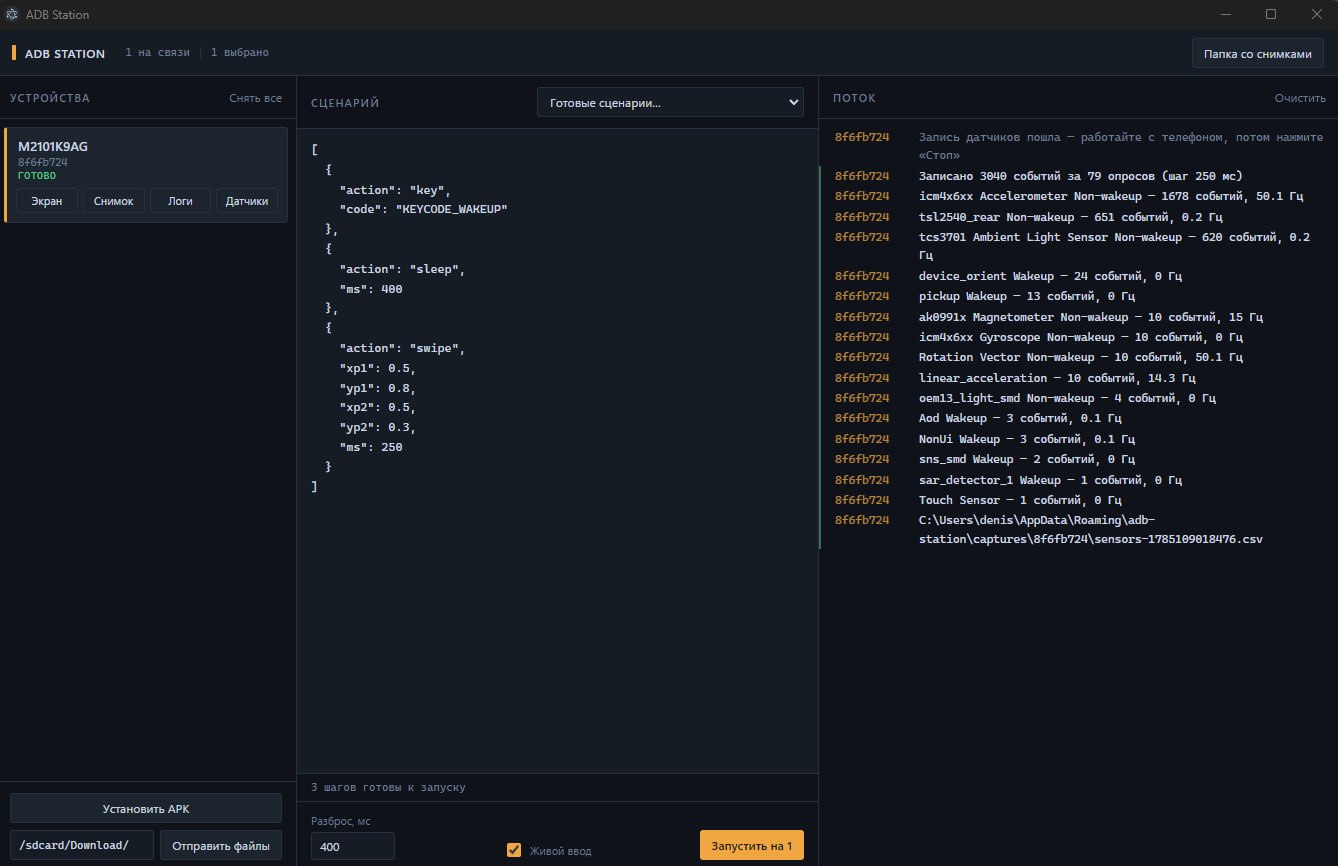The height and width of the screenshot is (866, 1338).
Task: Click the tcs3701 Ambient Light Sensor line
Action: click(x=1114, y=246)
